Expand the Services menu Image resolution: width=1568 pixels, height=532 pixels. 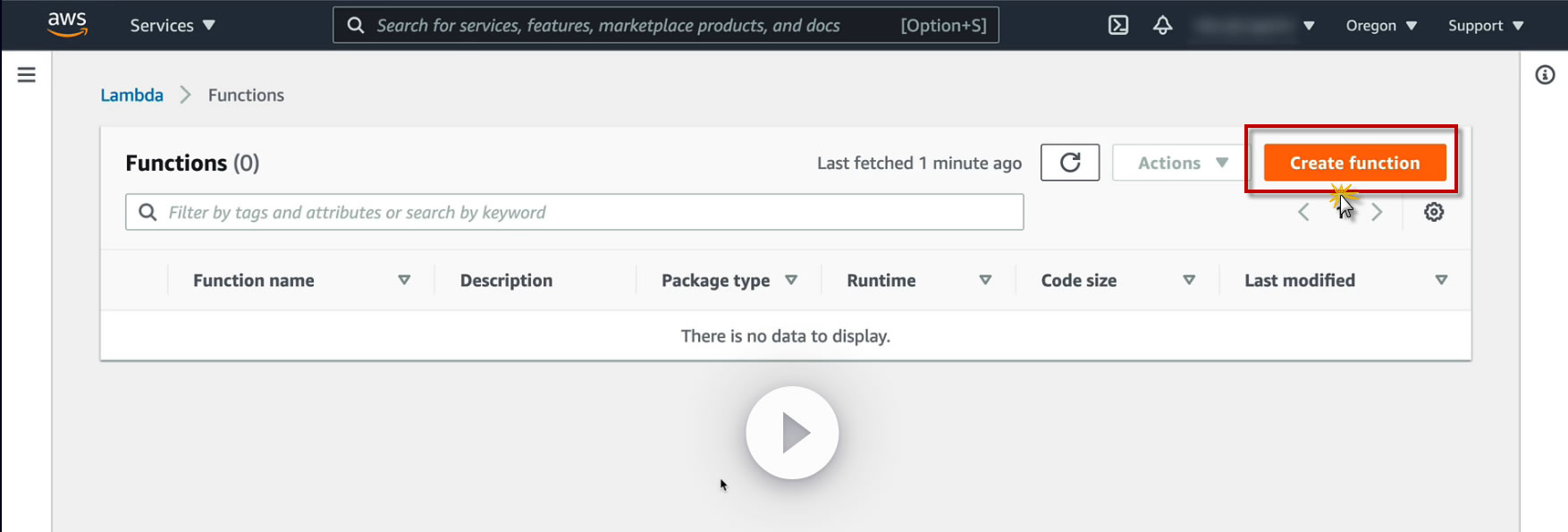[x=173, y=25]
